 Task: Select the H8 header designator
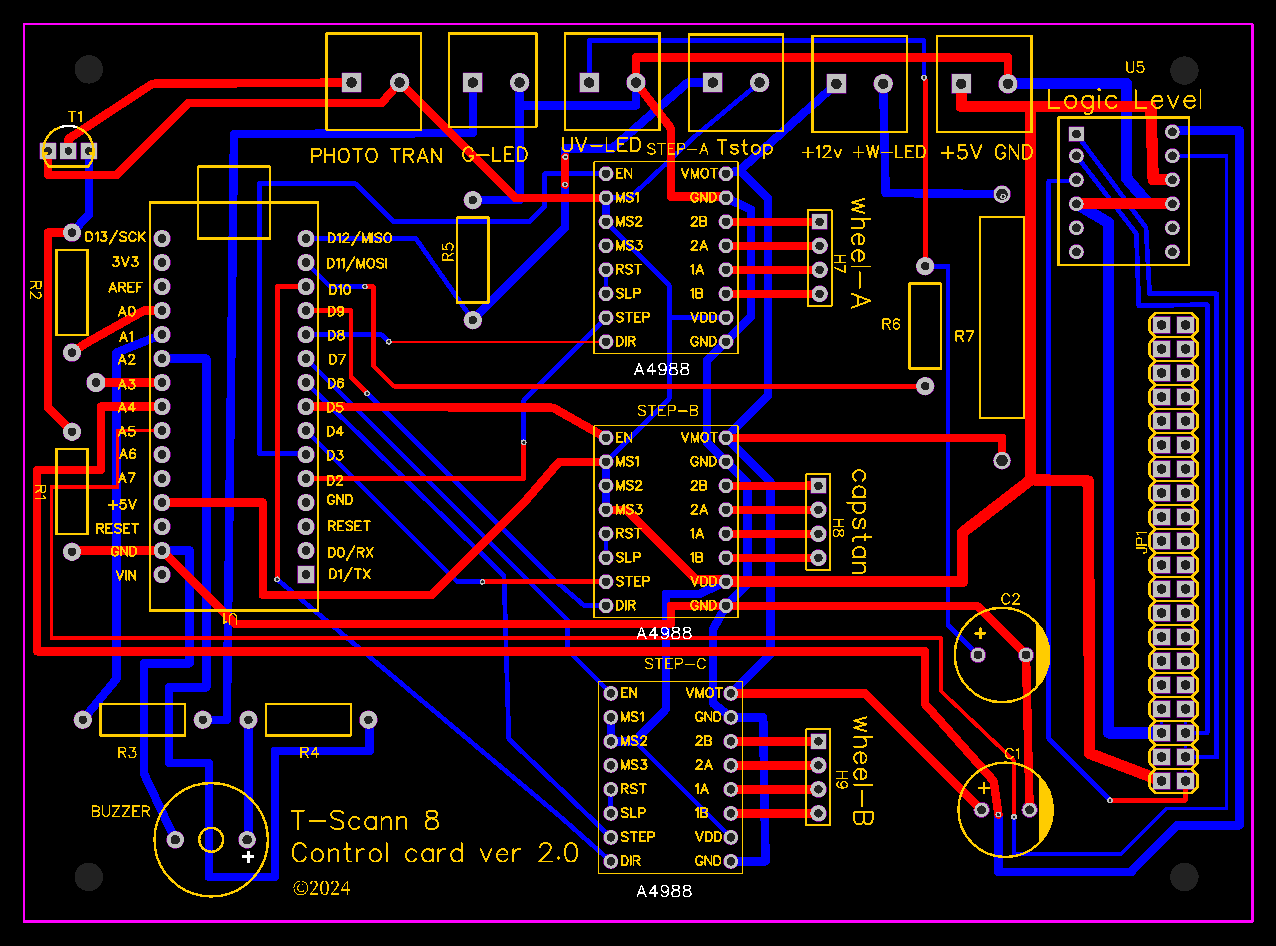coord(839,526)
